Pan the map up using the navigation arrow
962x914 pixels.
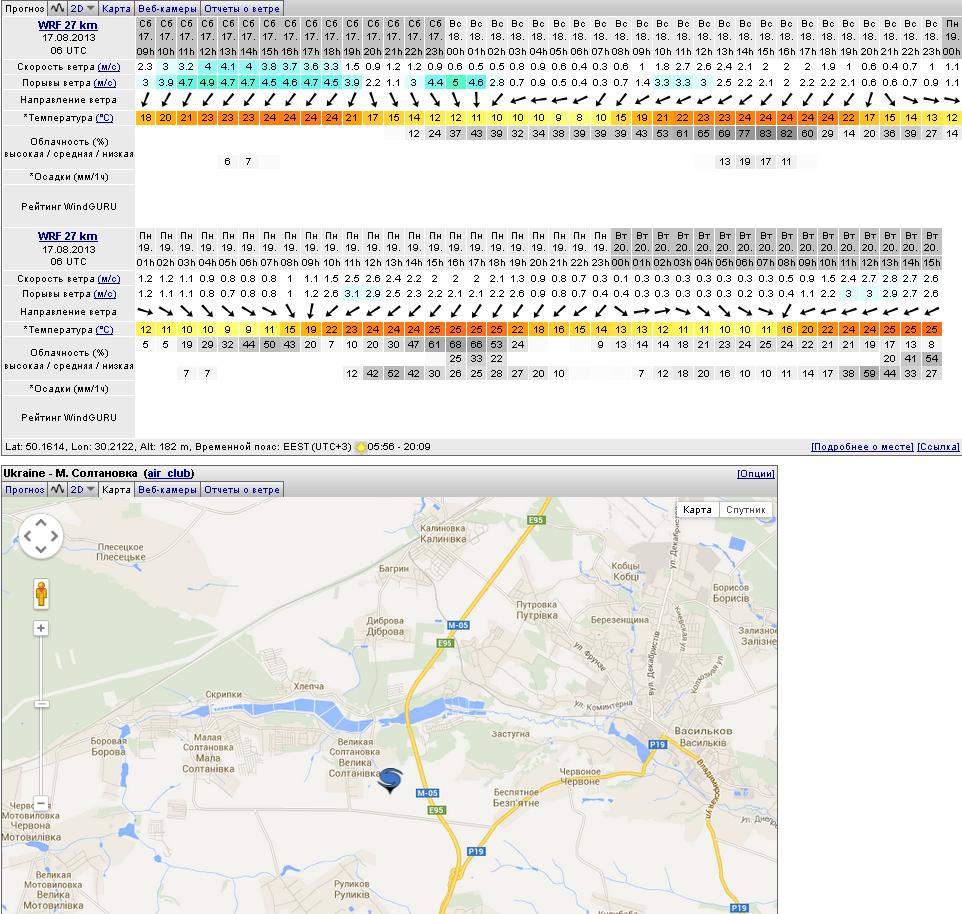[41, 523]
